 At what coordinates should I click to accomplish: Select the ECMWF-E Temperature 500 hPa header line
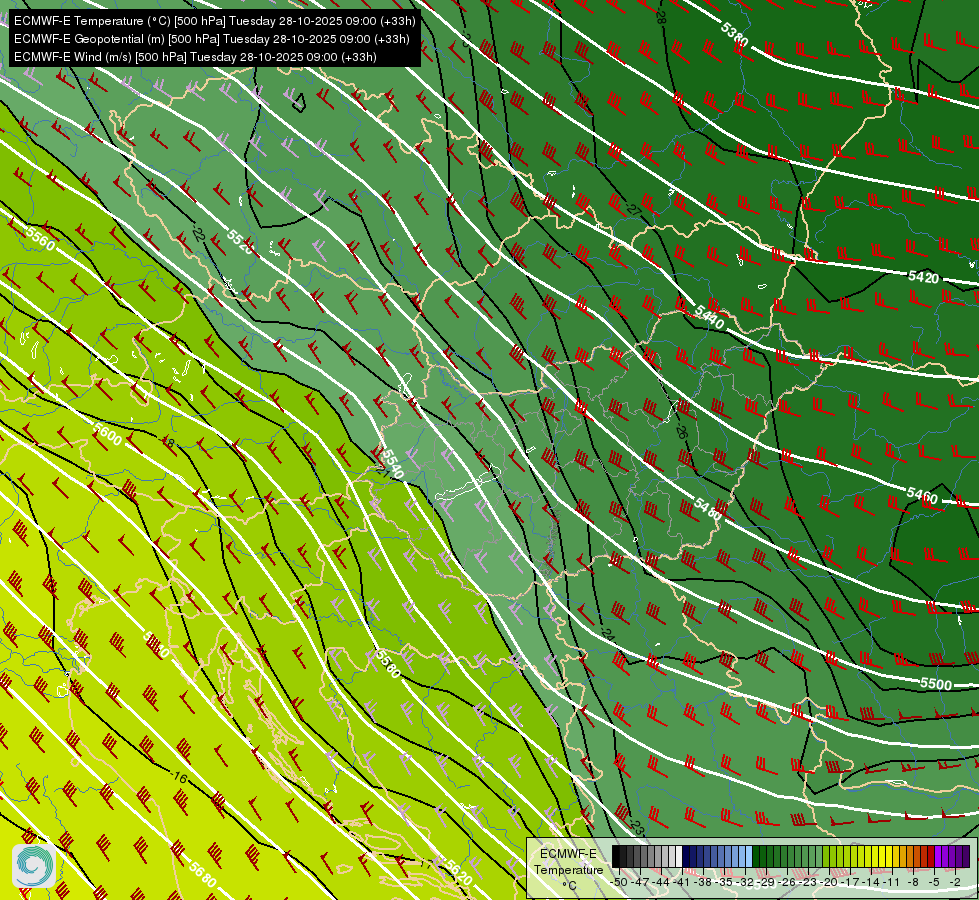[215, 21]
